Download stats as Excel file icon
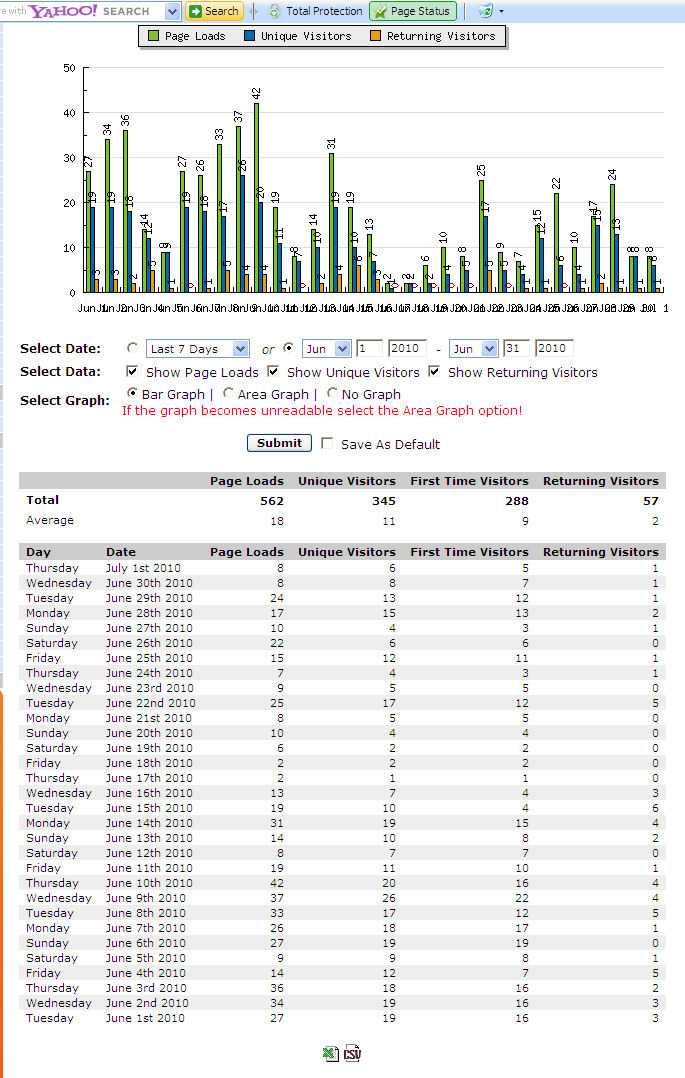This screenshot has height=1078, width=685. click(x=330, y=1053)
